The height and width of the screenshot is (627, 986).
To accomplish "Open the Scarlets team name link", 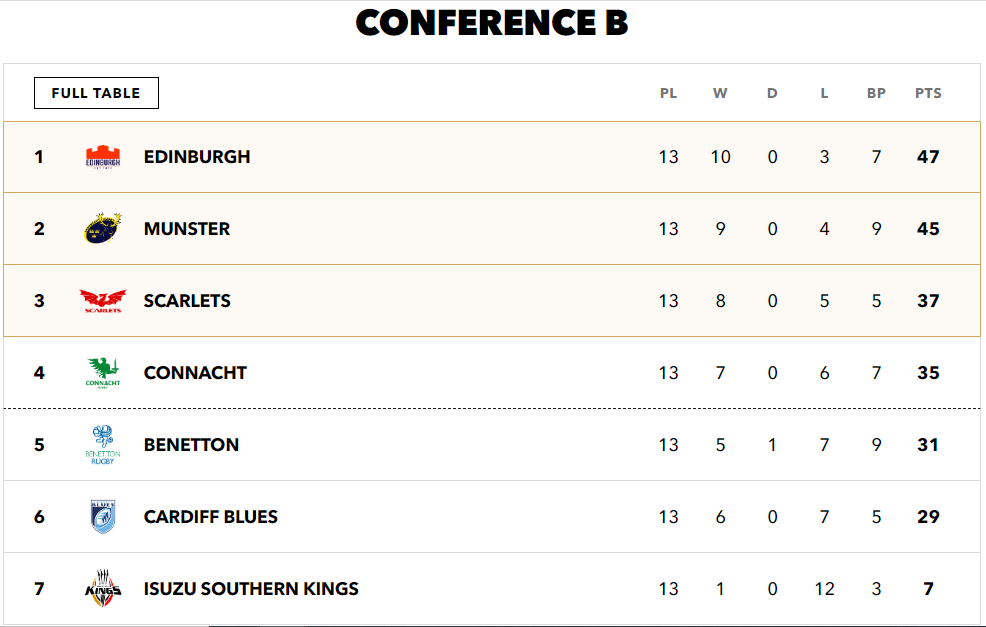I will 187,301.
